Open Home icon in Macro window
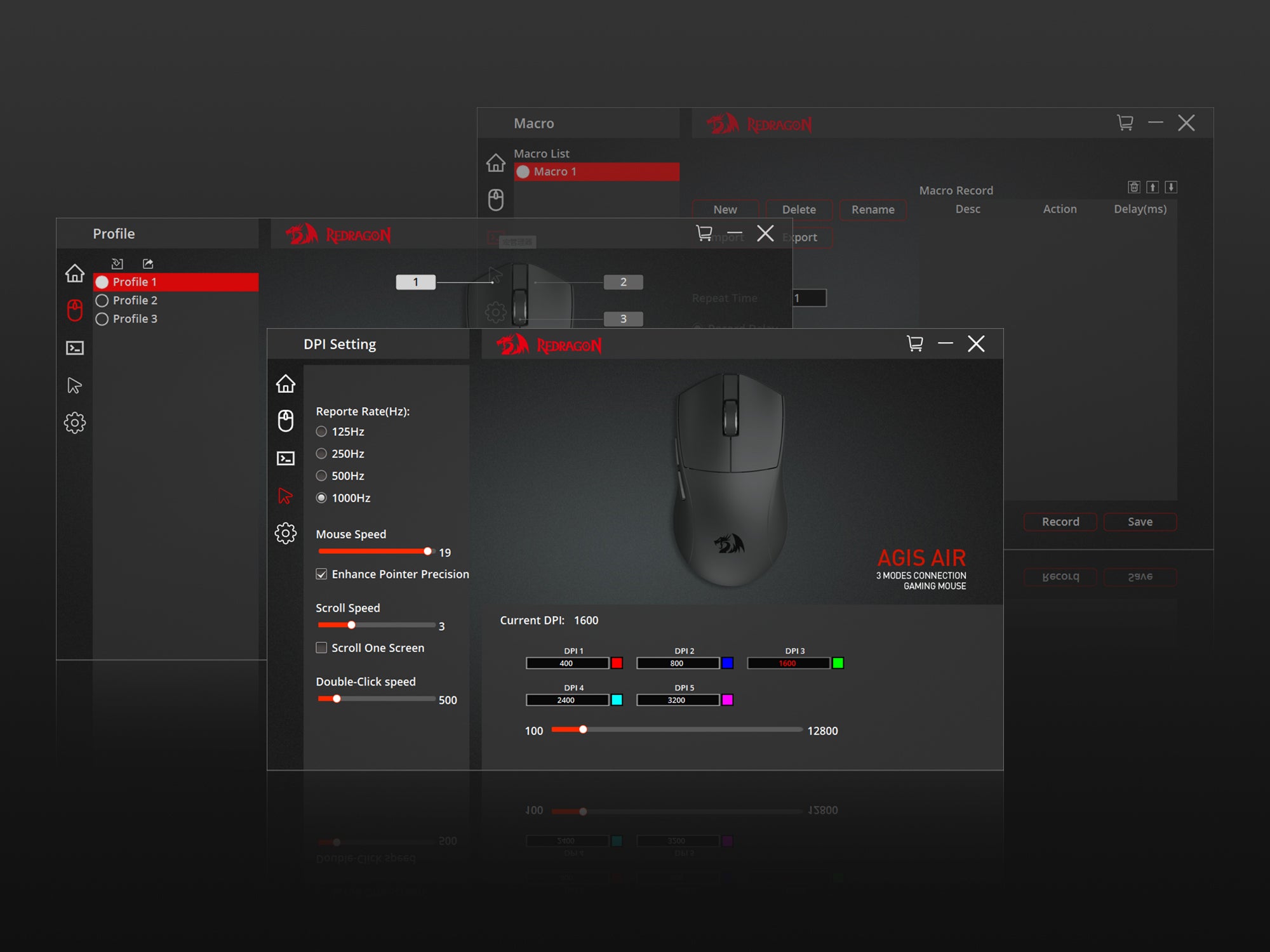The width and height of the screenshot is (1270, 952). (496, 162)
